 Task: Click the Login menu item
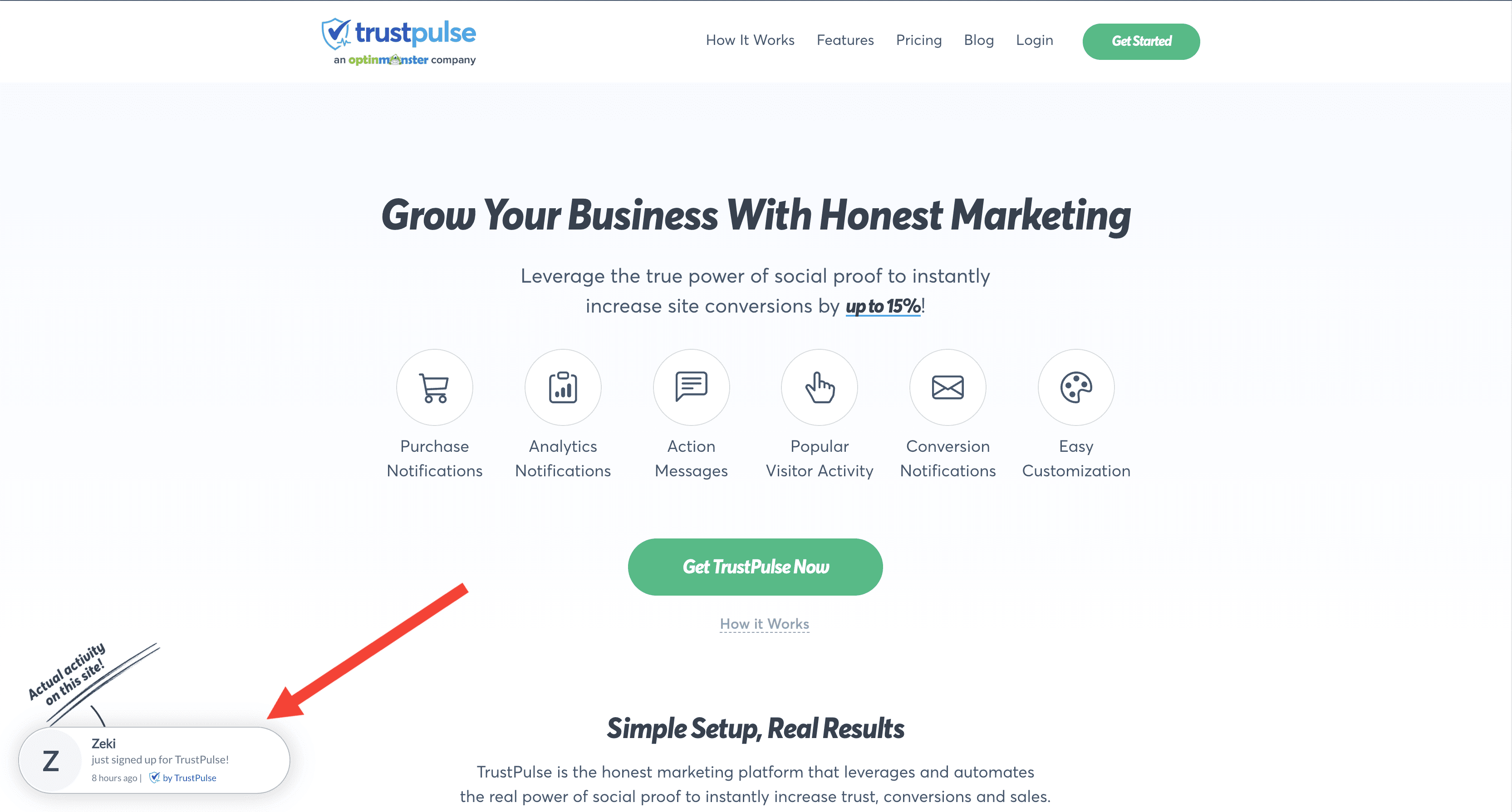1035,41
